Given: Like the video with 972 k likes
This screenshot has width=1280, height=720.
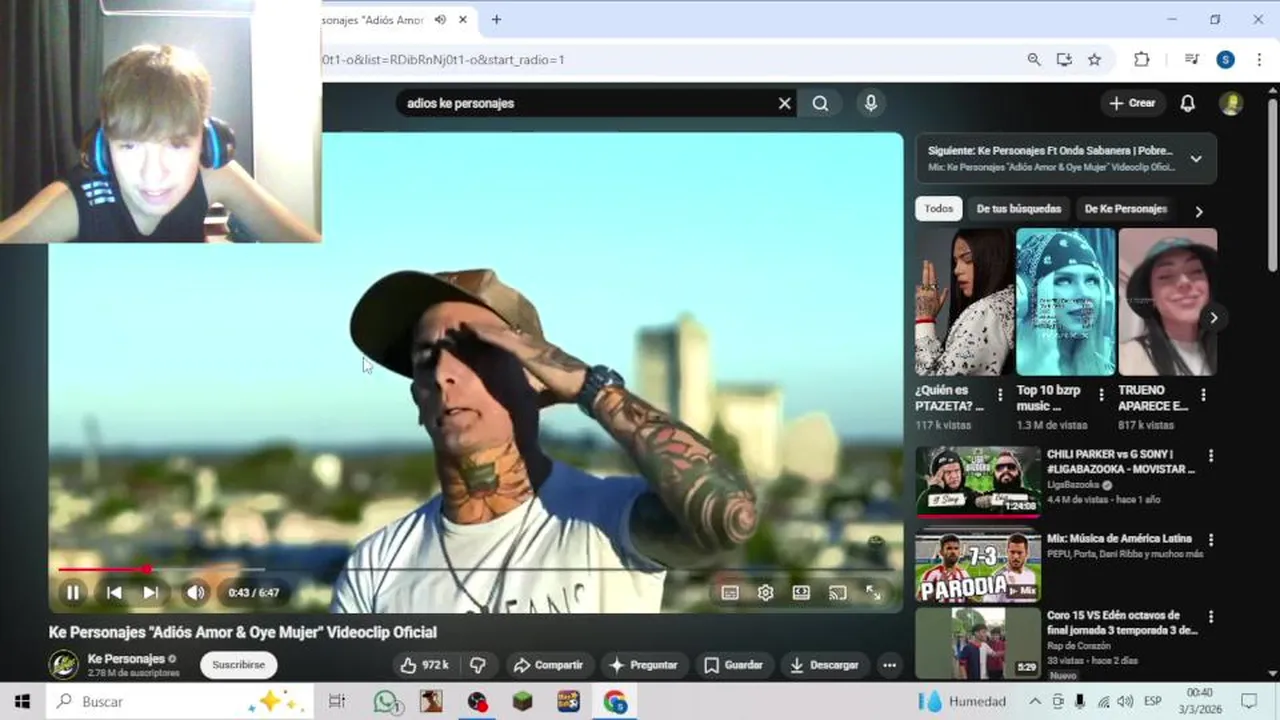Looking at the screenshot, I should point(425,665).
